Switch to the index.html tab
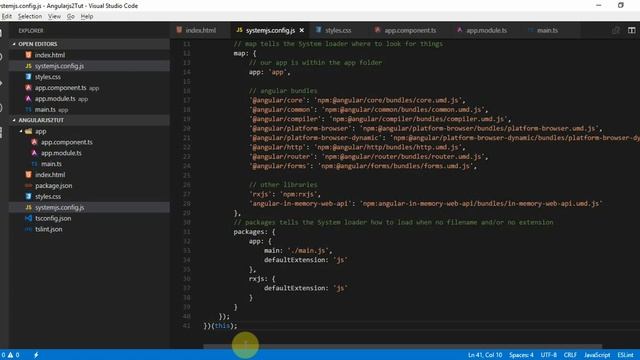This screenshot has width=640, height=360. 200,31
